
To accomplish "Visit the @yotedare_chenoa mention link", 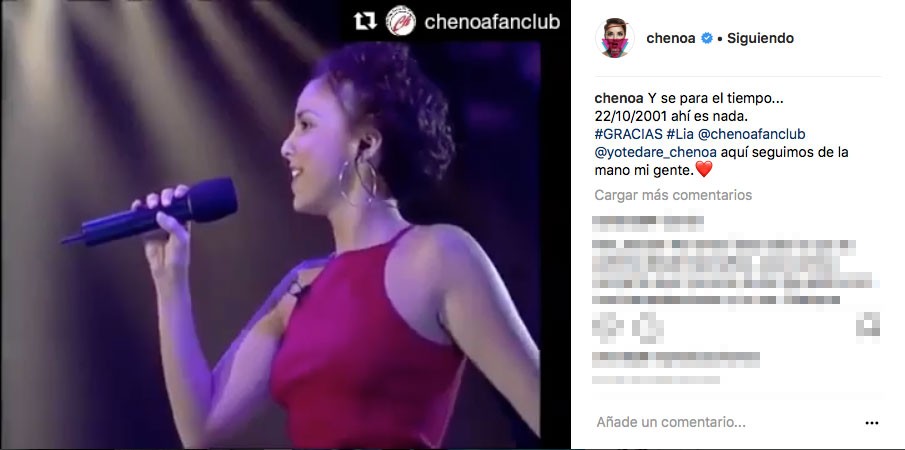I will coord(656,152).
